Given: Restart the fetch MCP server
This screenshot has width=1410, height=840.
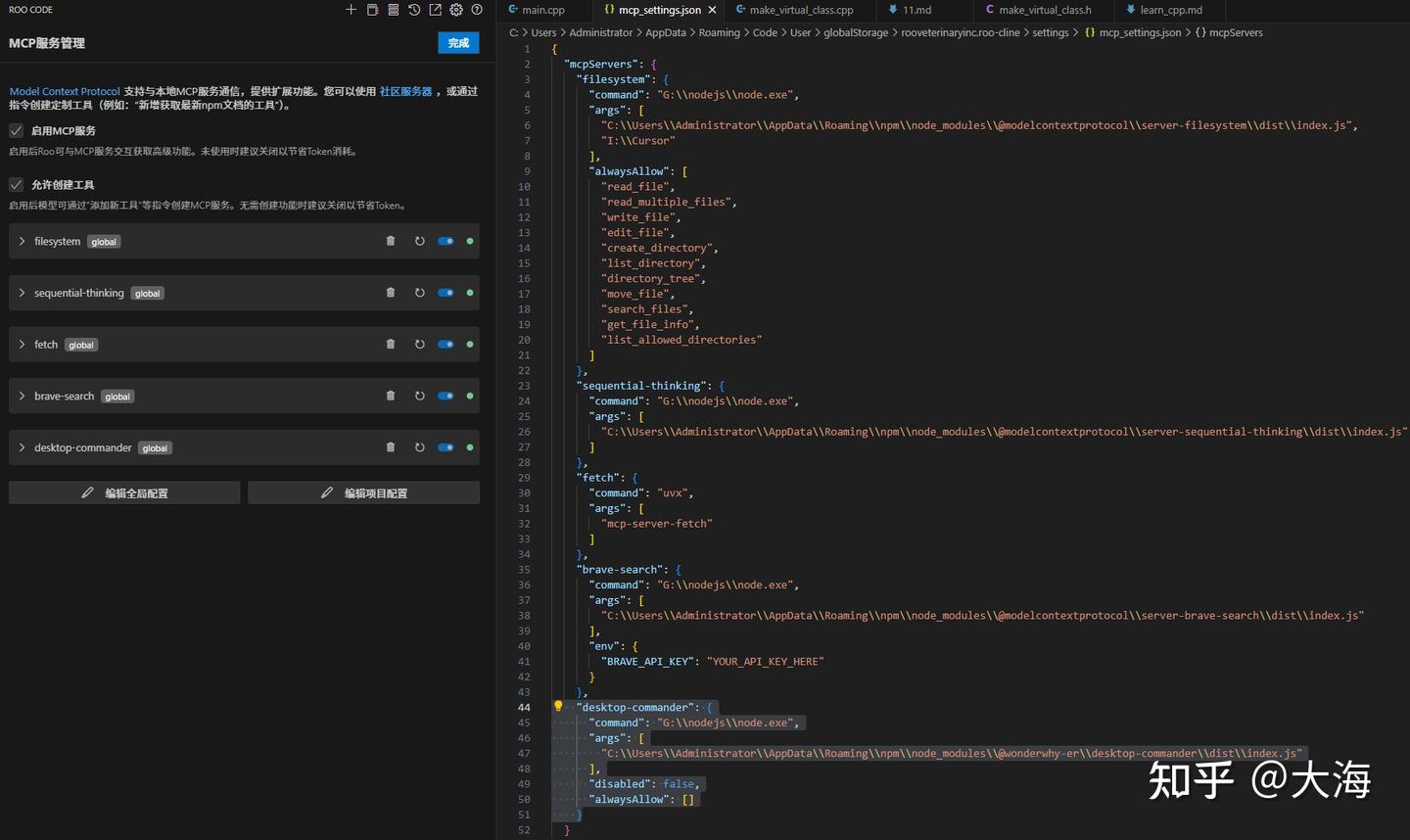Looking at the screenshot, I should pyautogui.click(x=419, y=345).
